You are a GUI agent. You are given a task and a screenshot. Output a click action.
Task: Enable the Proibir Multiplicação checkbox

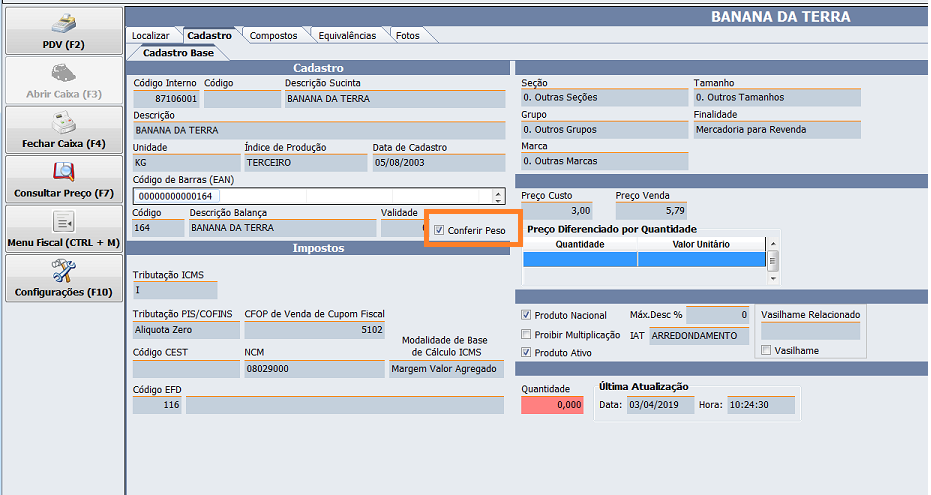click(527, 334)
